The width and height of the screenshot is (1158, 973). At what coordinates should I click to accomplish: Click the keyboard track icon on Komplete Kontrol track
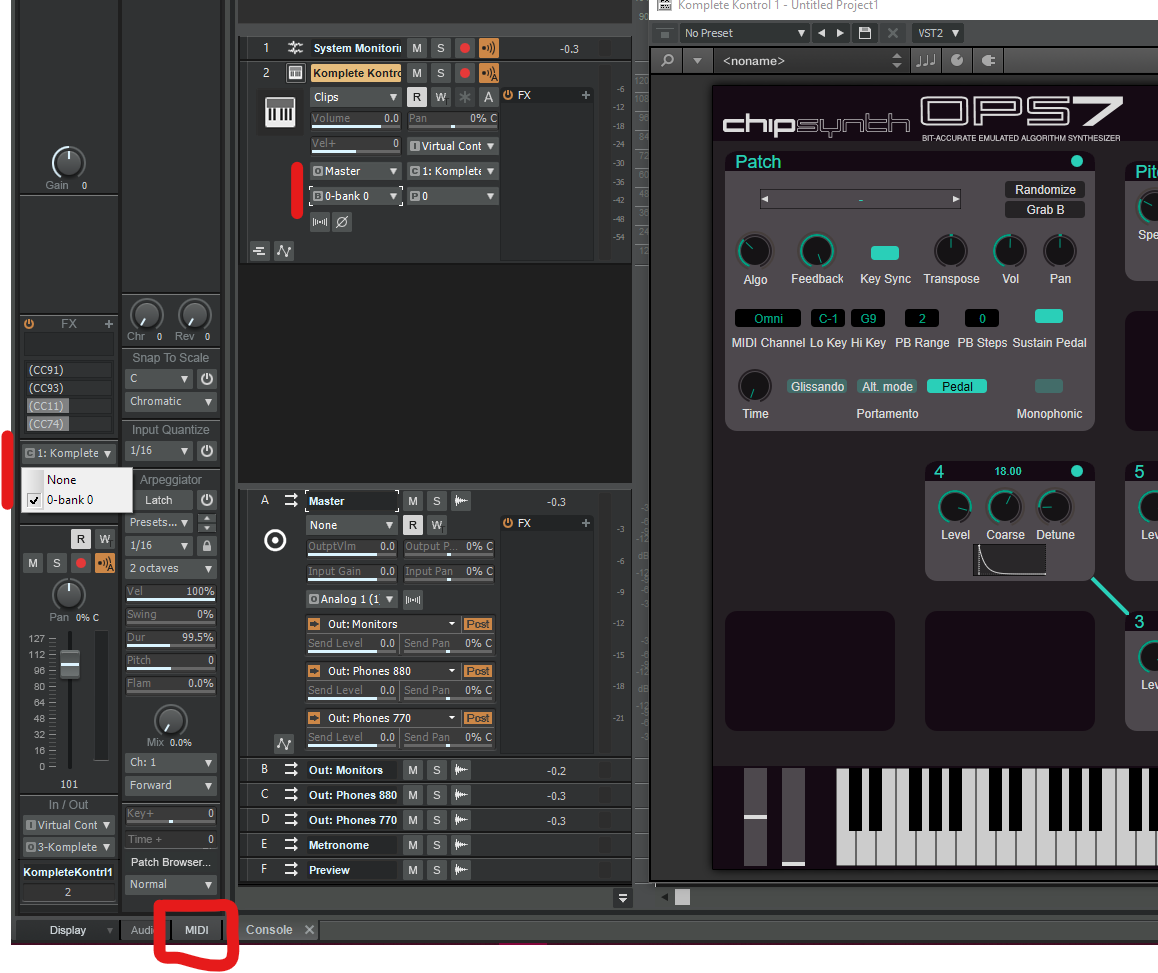click(295, 72)
